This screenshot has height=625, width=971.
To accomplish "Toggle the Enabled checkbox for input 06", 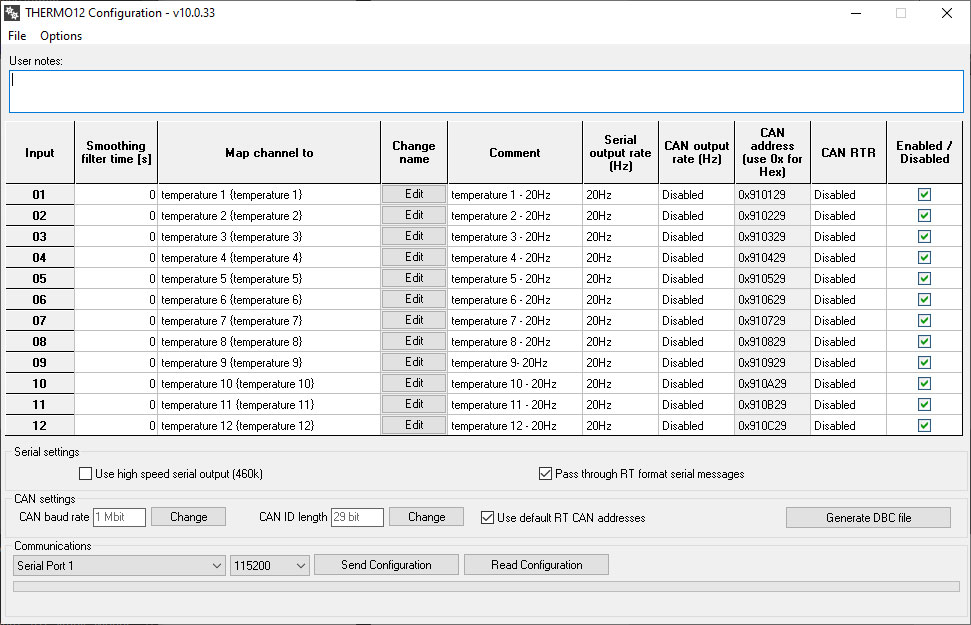I will pos(924,300).
